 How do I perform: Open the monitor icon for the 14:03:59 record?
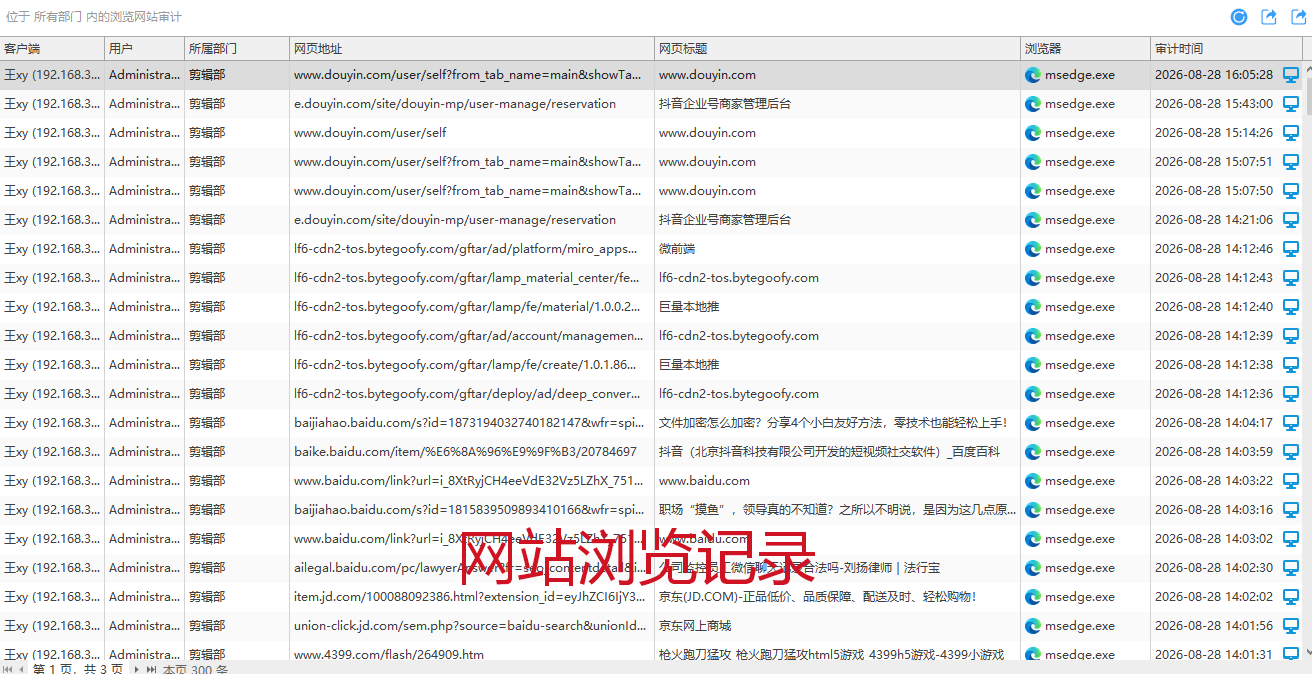[x=1291, y=452]
